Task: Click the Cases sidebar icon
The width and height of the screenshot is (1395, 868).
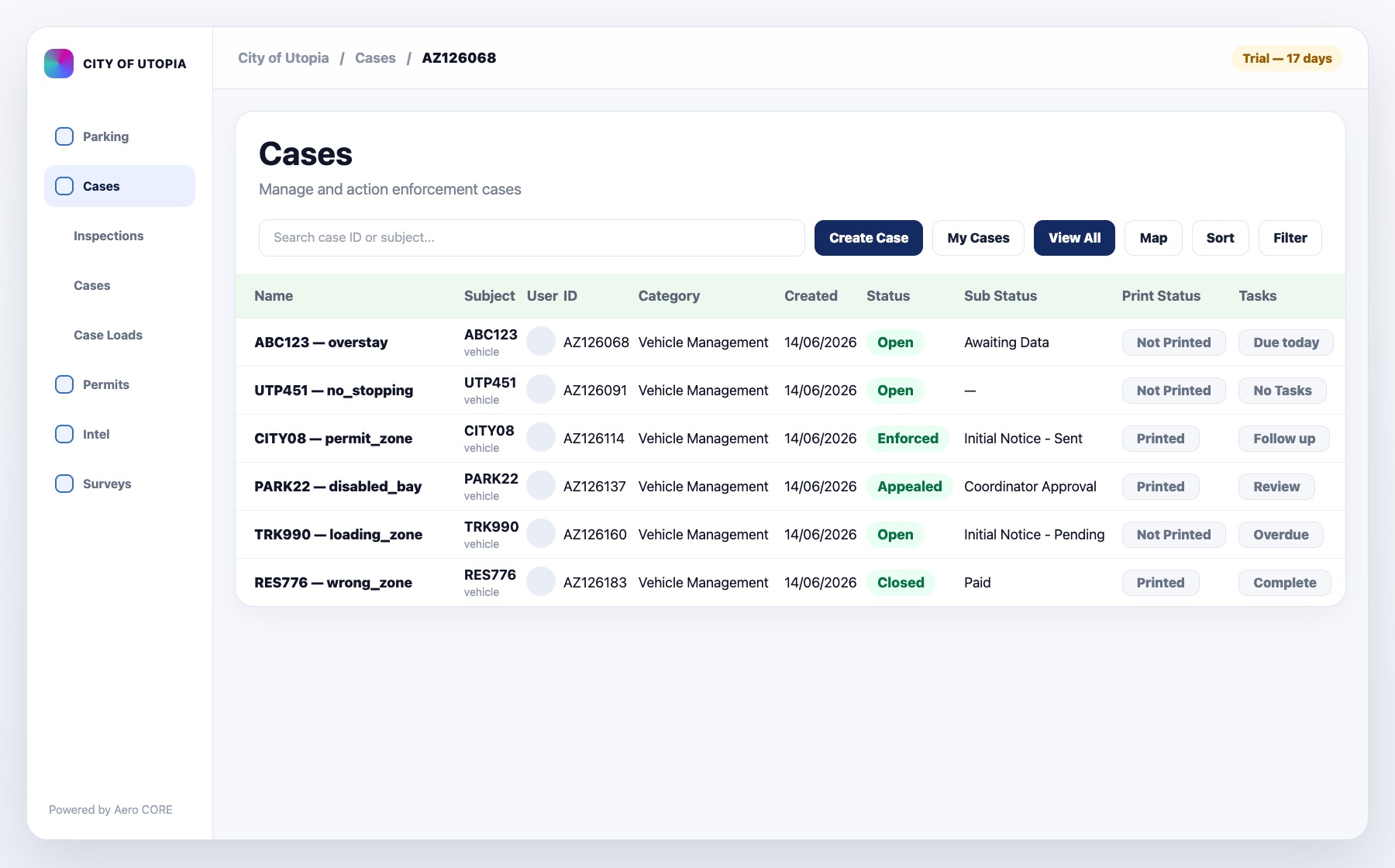Action: pyautogui.click(x=64, y=186)
